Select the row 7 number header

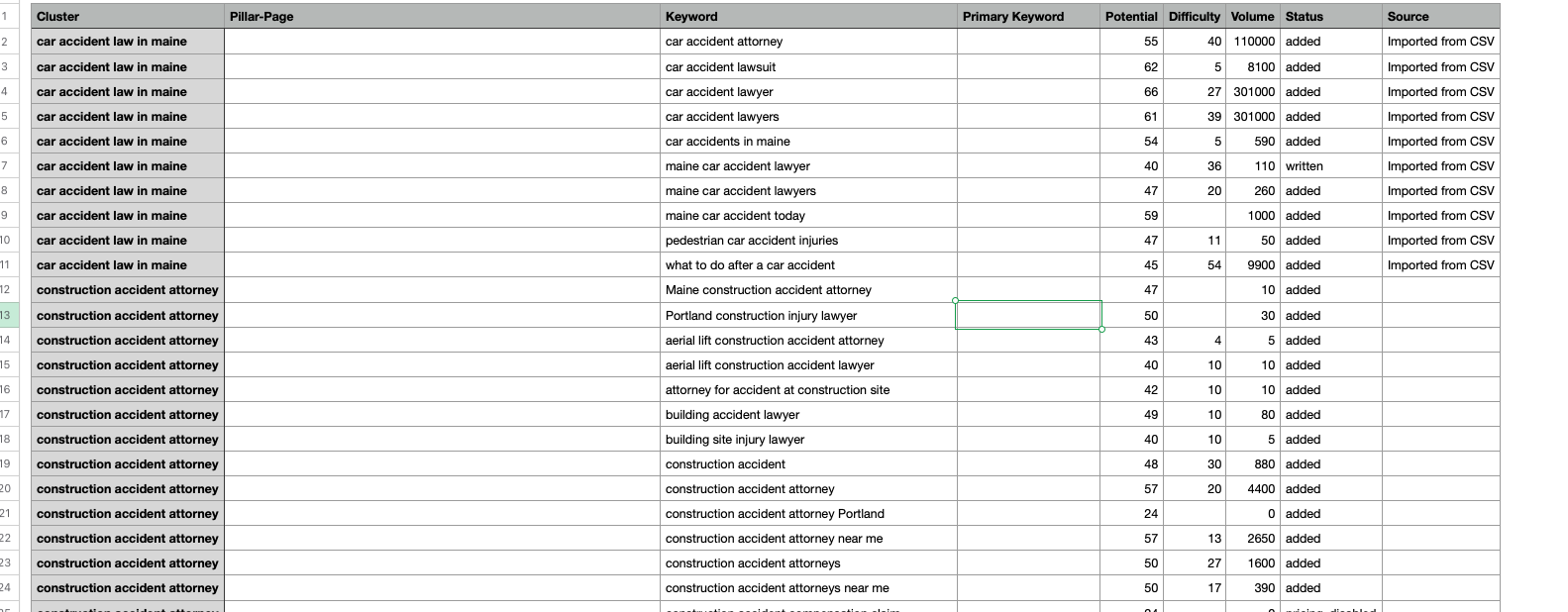click(x=6, y=166)
